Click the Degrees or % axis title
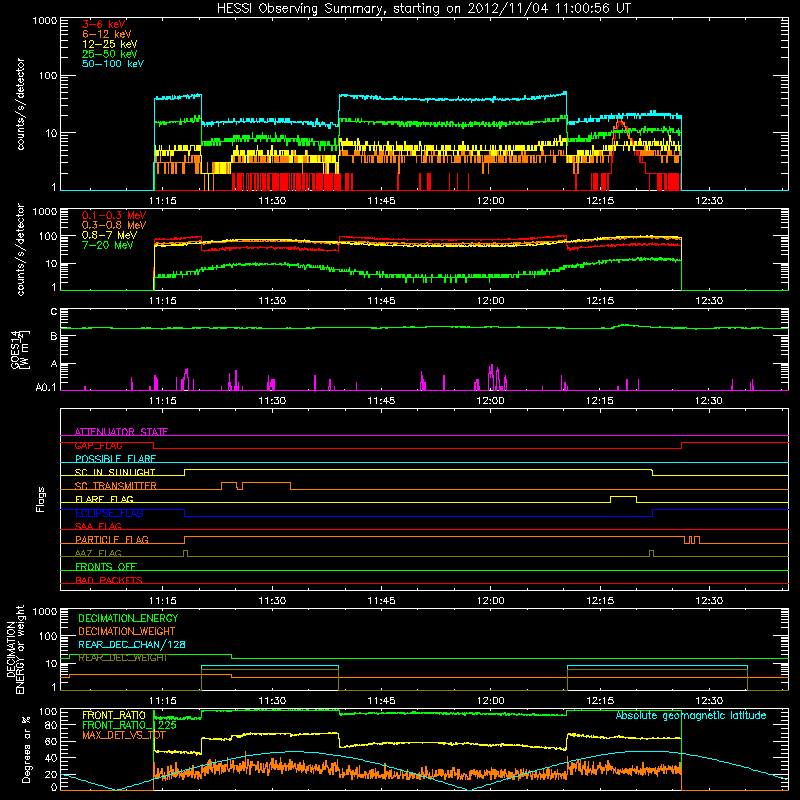This screenshot has width=800, height=800. (x=26, y=750)
